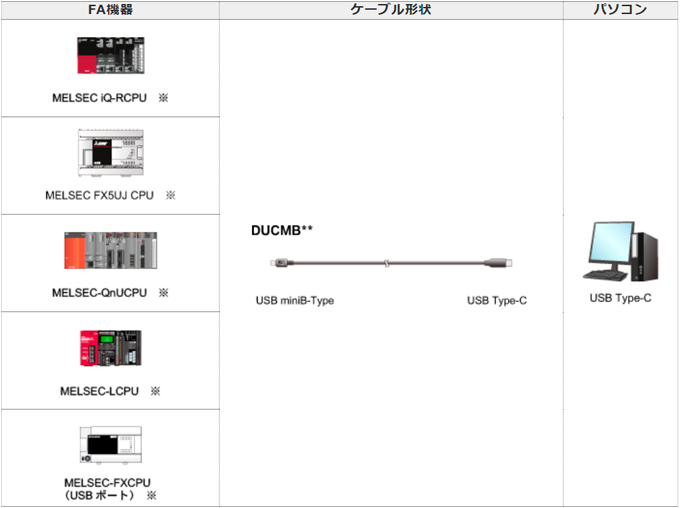Click the MELSEC-FXCPU (USBポート) text label
Viewport: 680px width, 508px height.
tap(99, 488)
